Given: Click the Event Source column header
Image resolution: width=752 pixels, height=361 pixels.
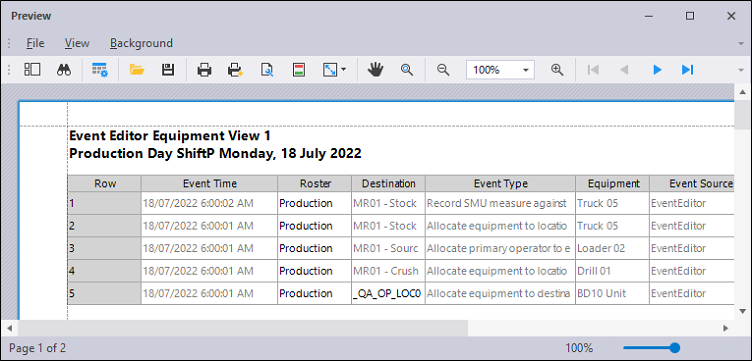Looking at the screenshot, I should 693,184.
